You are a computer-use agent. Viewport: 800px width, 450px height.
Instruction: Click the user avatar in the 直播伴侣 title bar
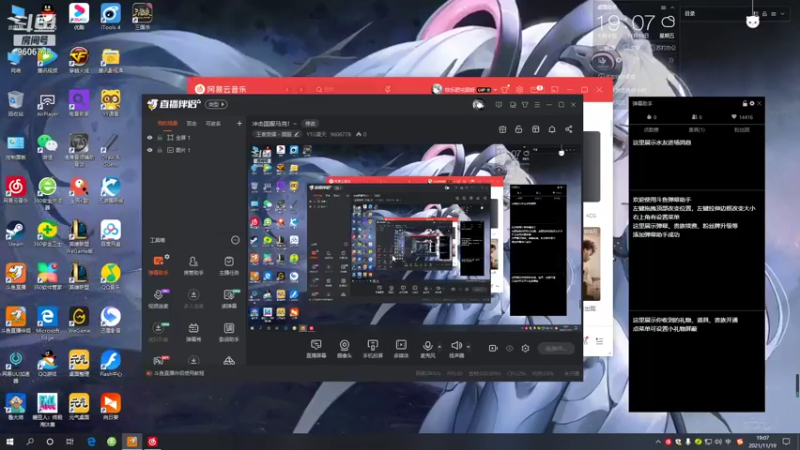(478, 105)
